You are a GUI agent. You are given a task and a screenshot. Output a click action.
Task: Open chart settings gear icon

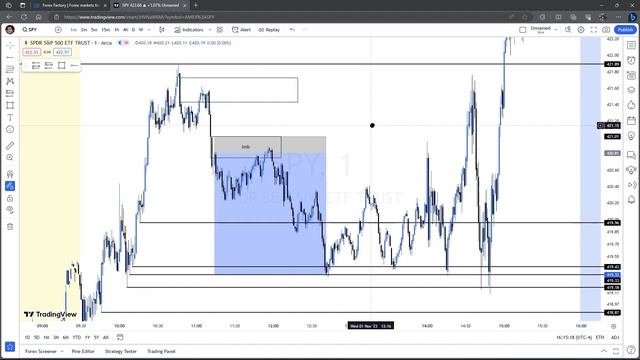coord(581,30)
